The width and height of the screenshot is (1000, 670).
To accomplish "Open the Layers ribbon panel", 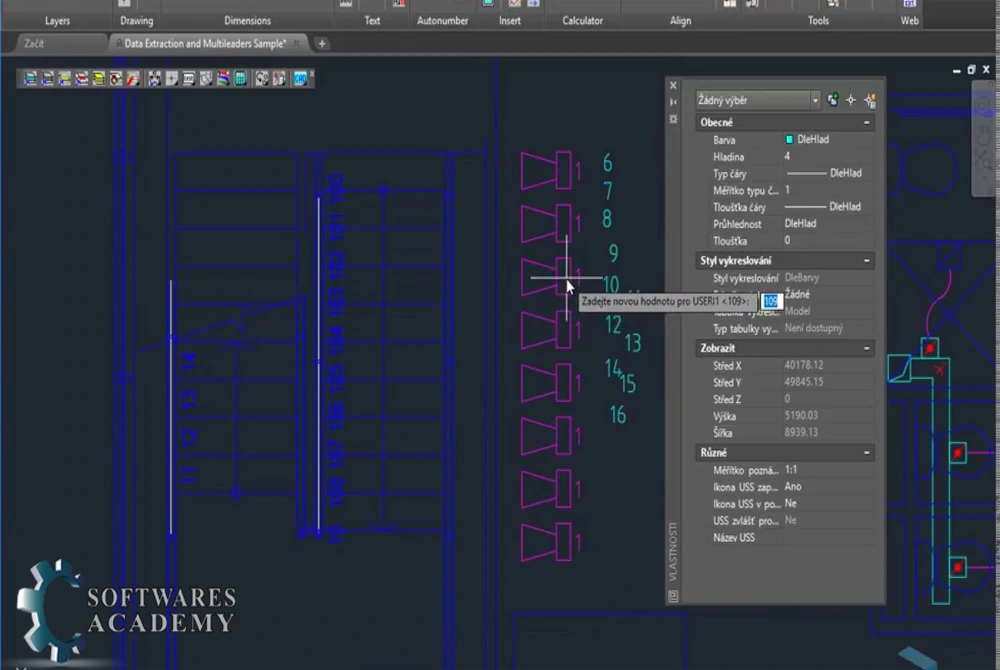I will point(57,20).
